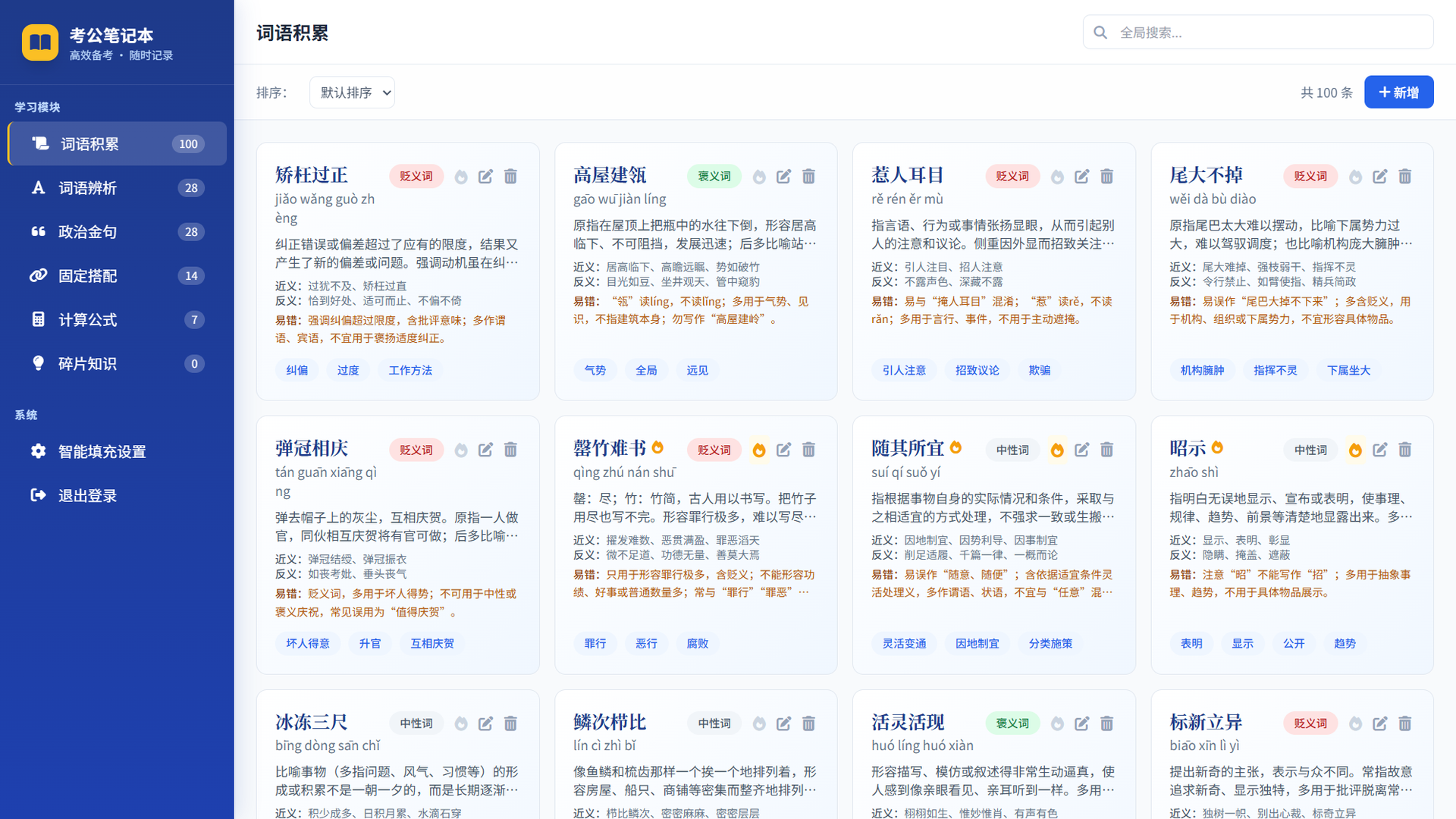Toggle the flame mark on 惹人耳目 card

click(1057, 177)
